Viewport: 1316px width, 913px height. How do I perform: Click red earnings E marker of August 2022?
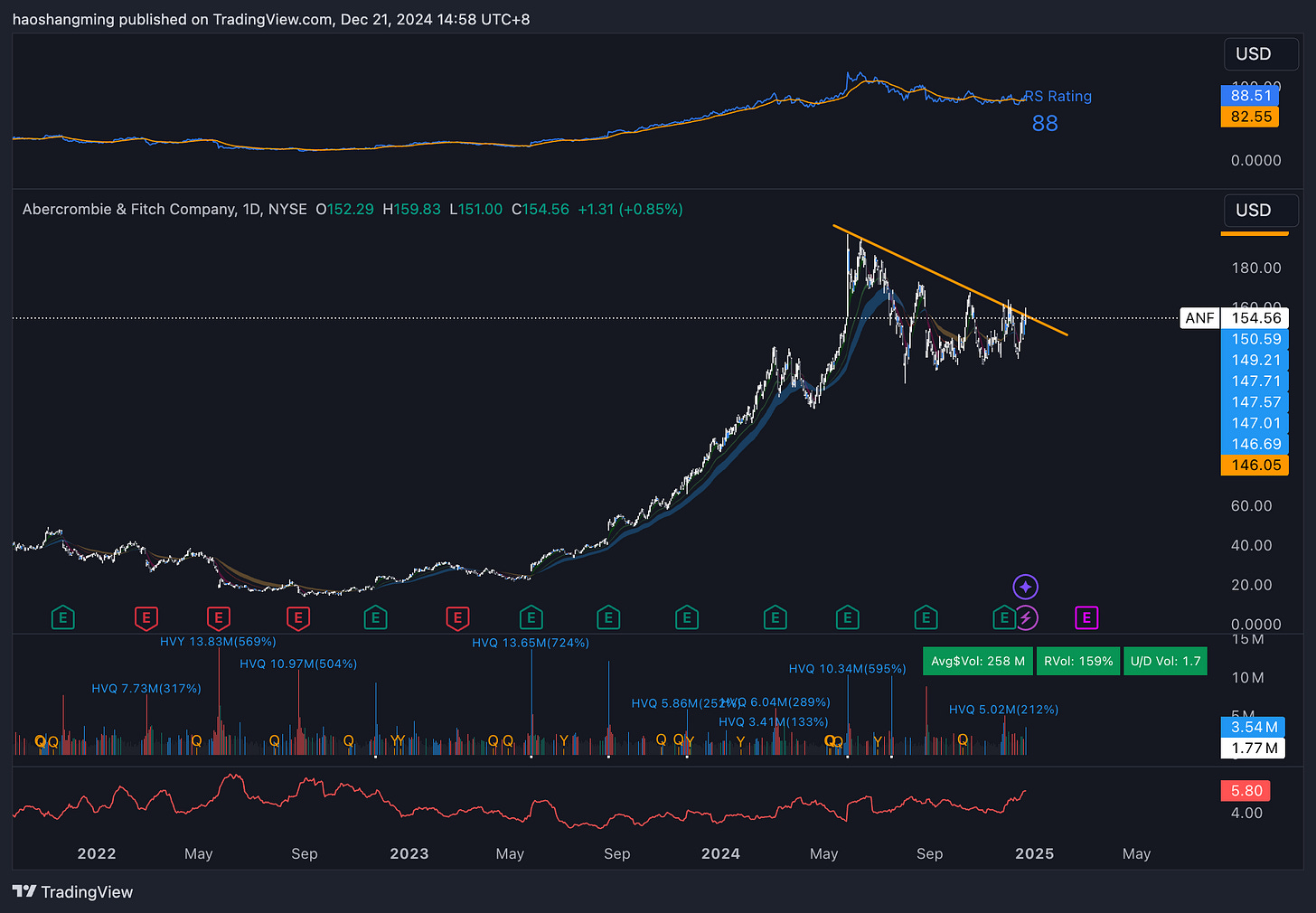298,618
